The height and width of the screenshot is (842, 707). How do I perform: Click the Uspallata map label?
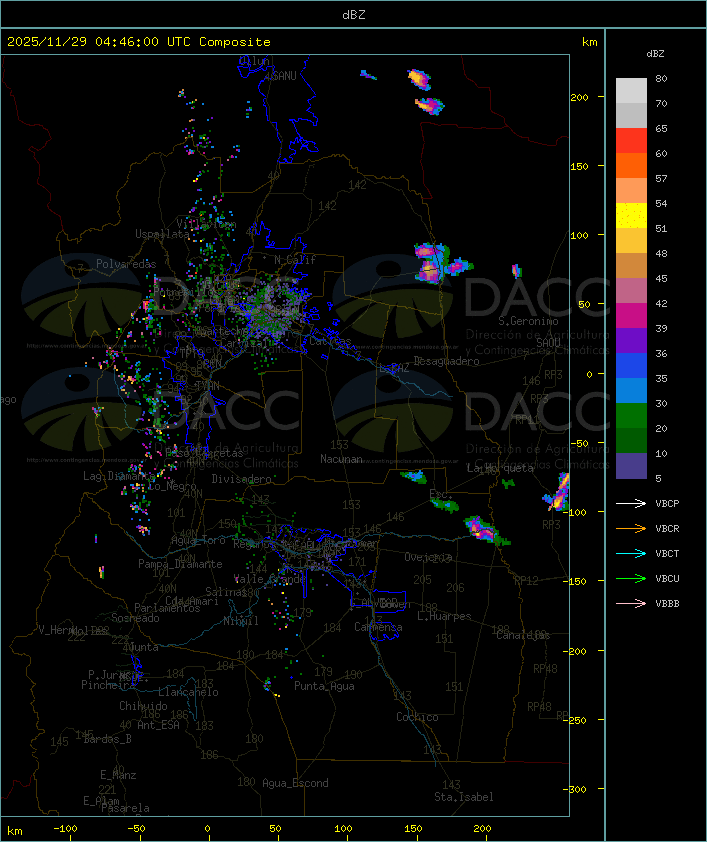(x=162, y=234)
